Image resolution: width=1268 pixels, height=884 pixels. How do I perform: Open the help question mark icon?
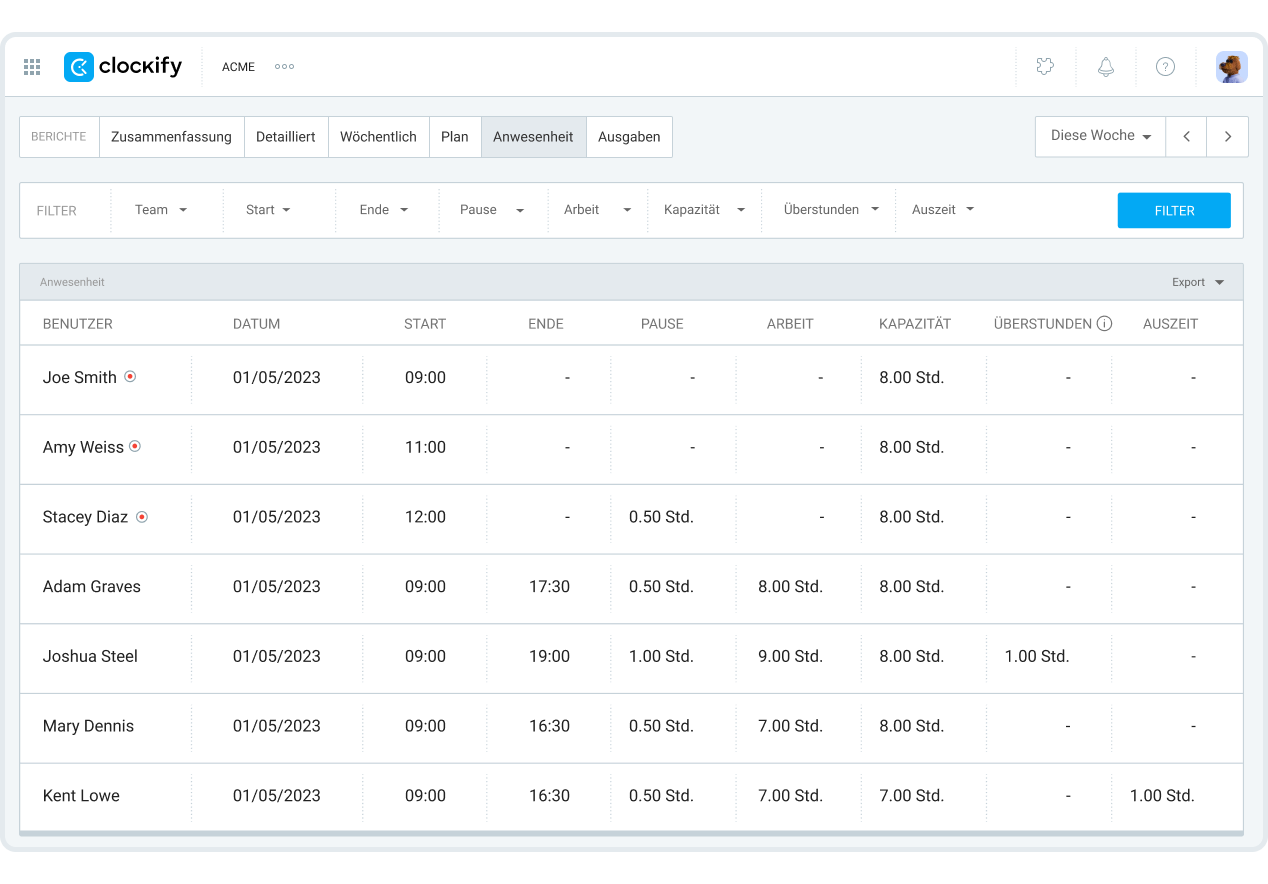pos(1165,67)
